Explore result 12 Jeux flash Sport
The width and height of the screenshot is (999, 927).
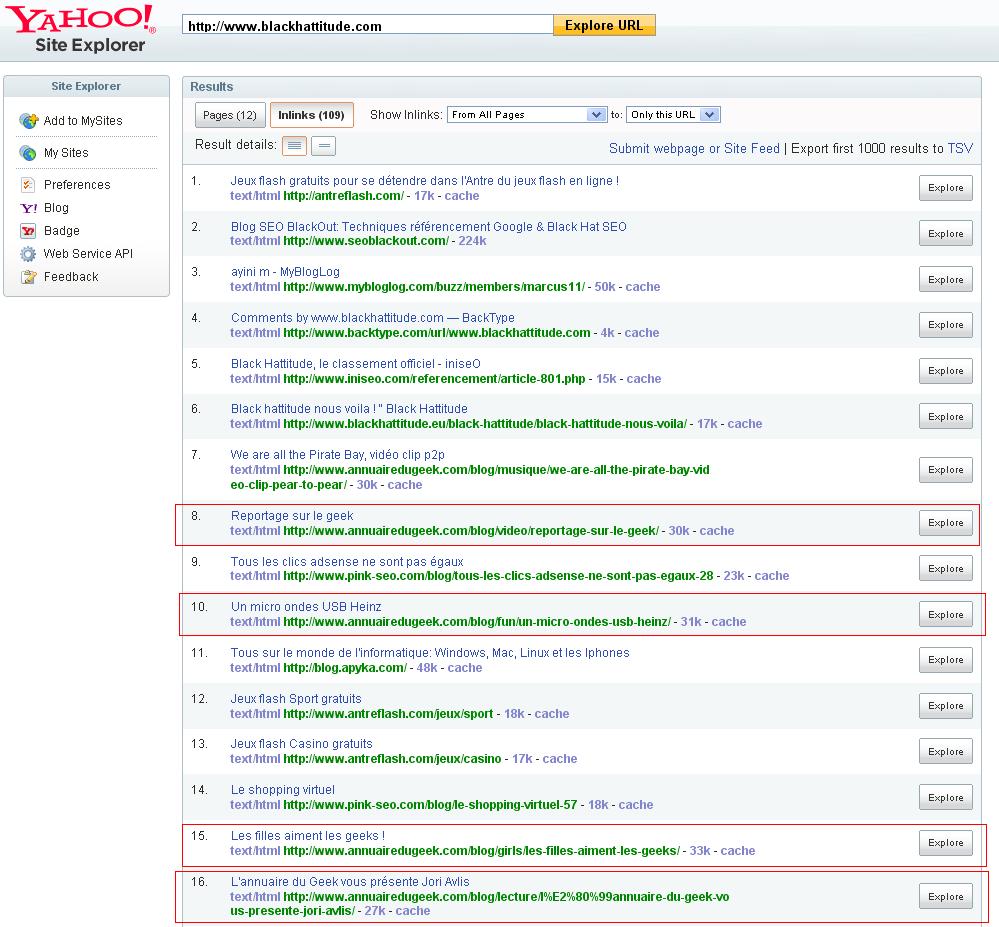[945, 706]
